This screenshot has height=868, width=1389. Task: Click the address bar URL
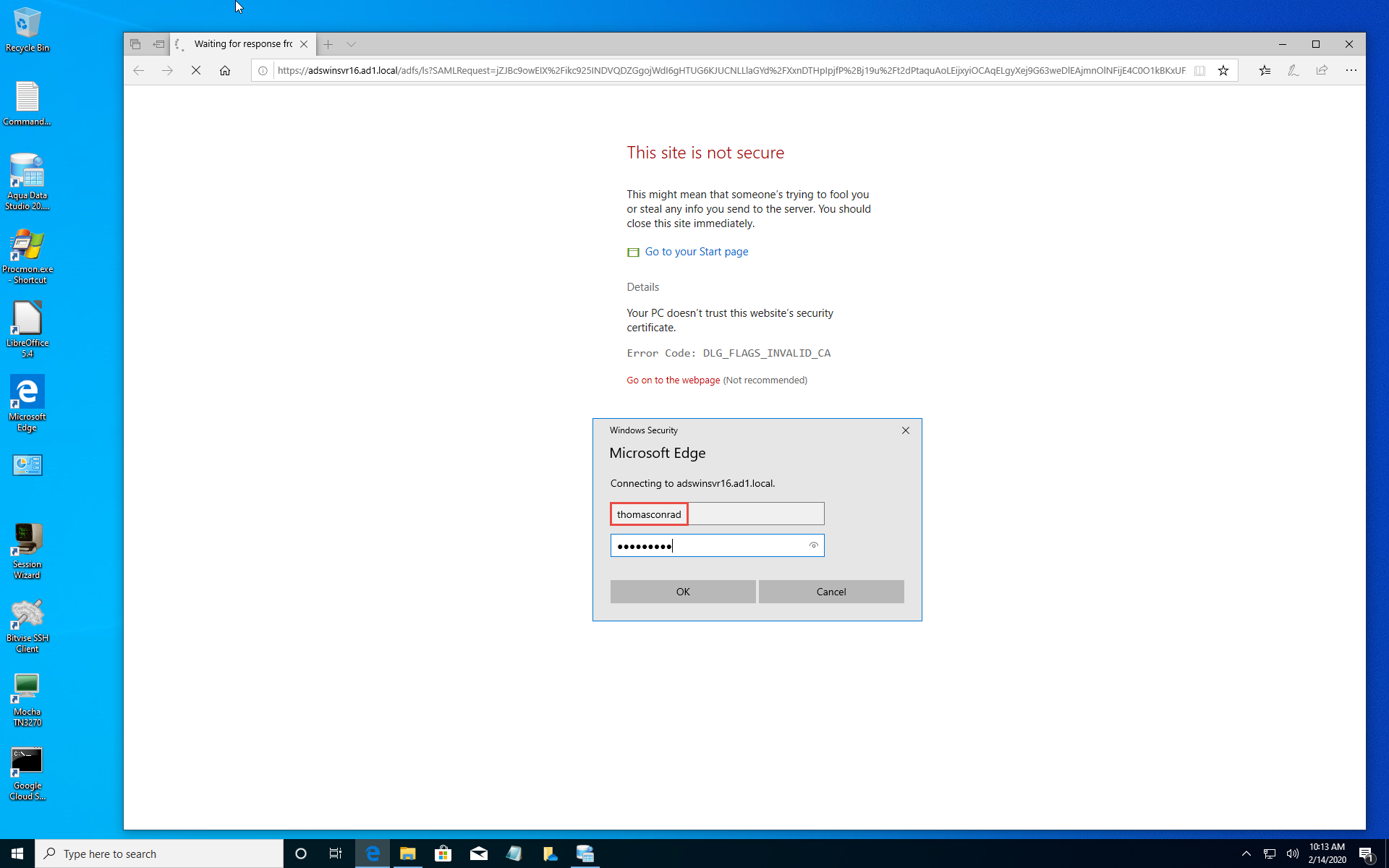pyautogui.click(x=731, y=70)
